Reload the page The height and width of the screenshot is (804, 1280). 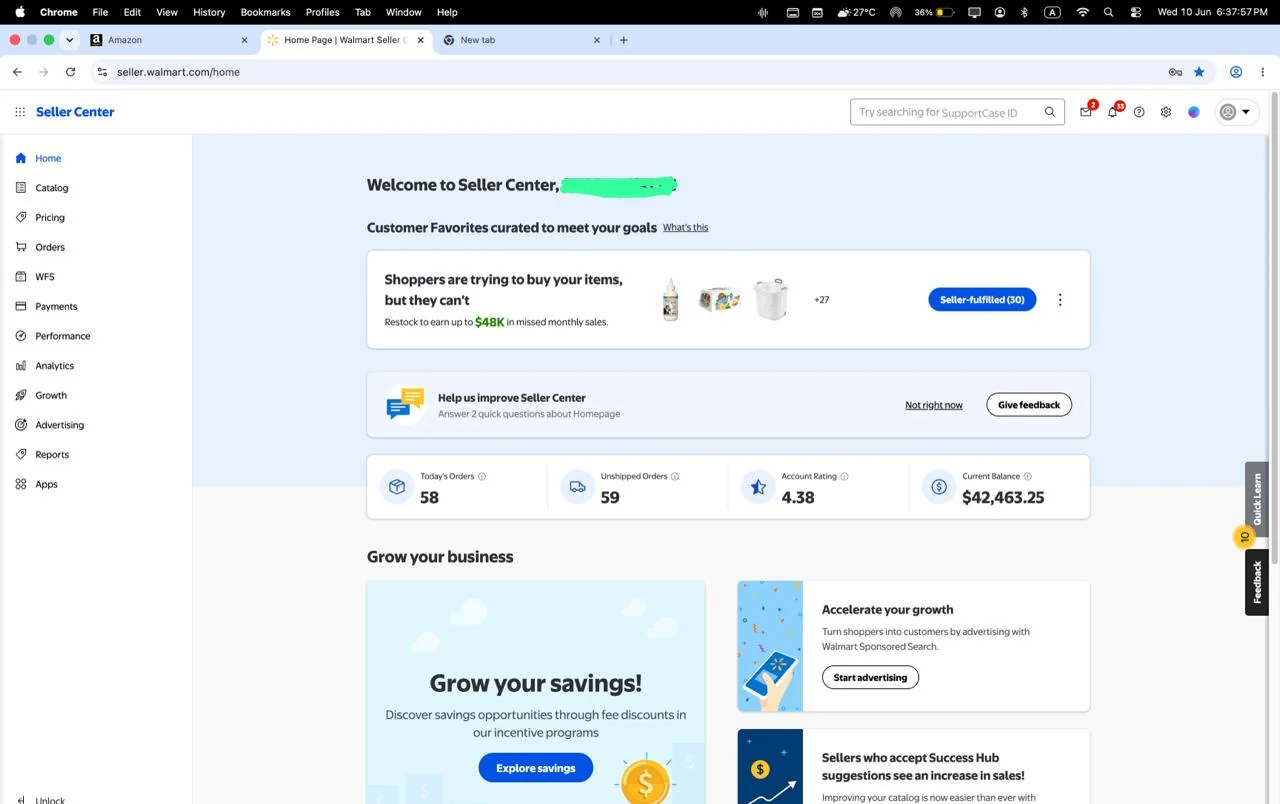click(x=70, y=72)
